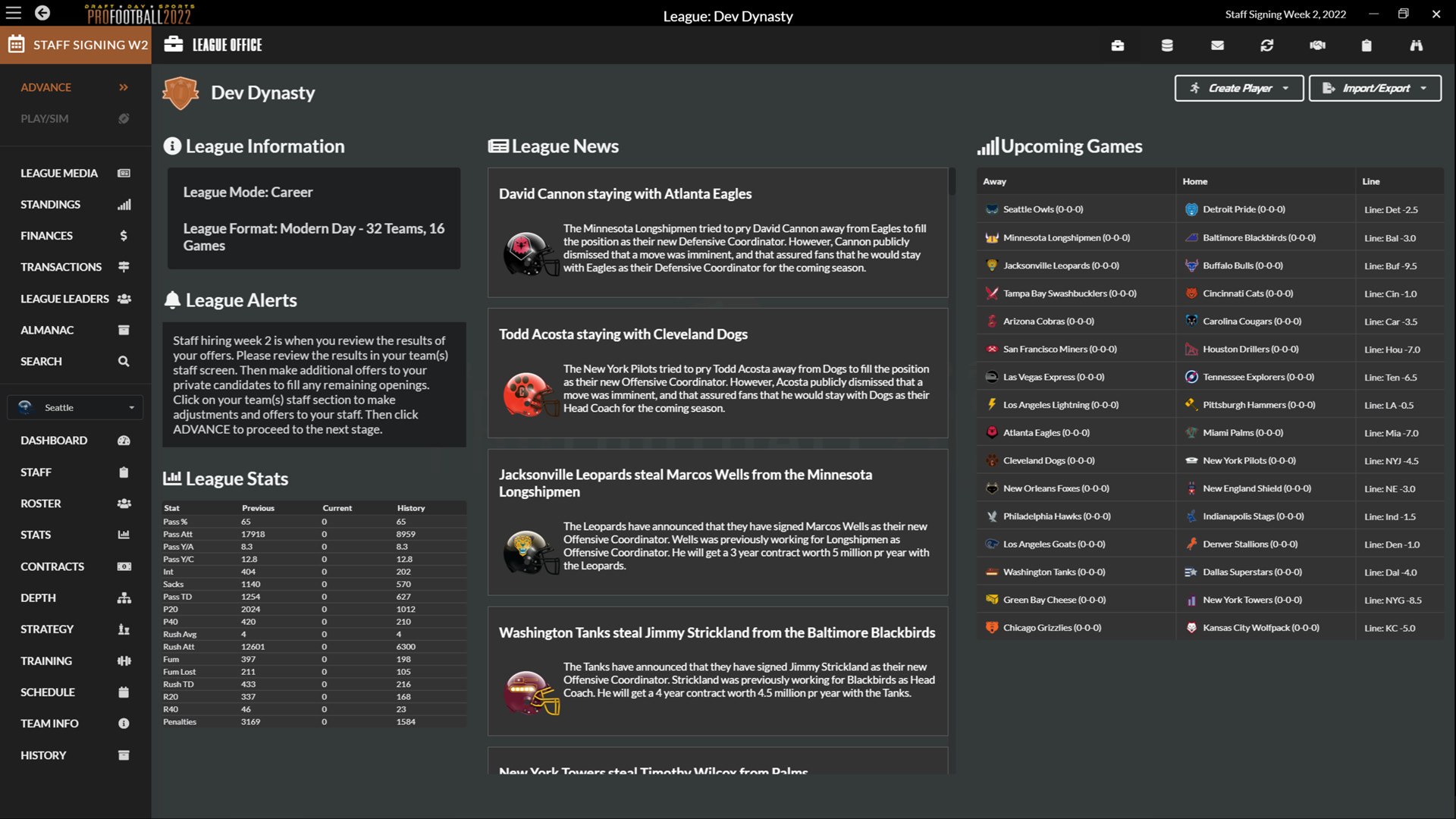Select the handshake trades icon
Image resolution: width=1456 pixels, height=819 pixels.
(x=1317, y=45)
